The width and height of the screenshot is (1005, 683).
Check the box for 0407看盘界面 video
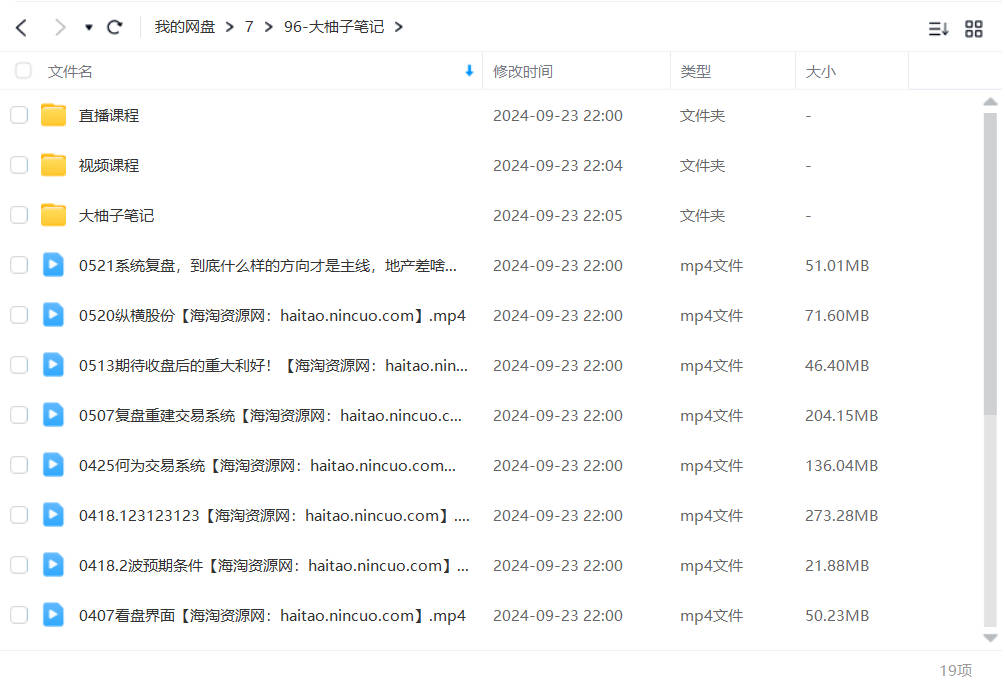tap(19, 615)
